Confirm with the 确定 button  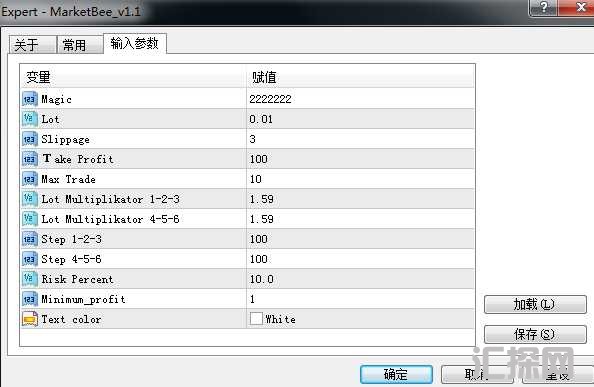(x=396, y=375)
